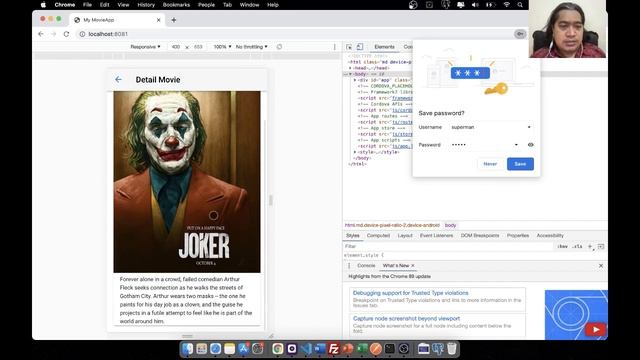Open PowerPoint from the dock
640x360 pixels.
point(348,349)
